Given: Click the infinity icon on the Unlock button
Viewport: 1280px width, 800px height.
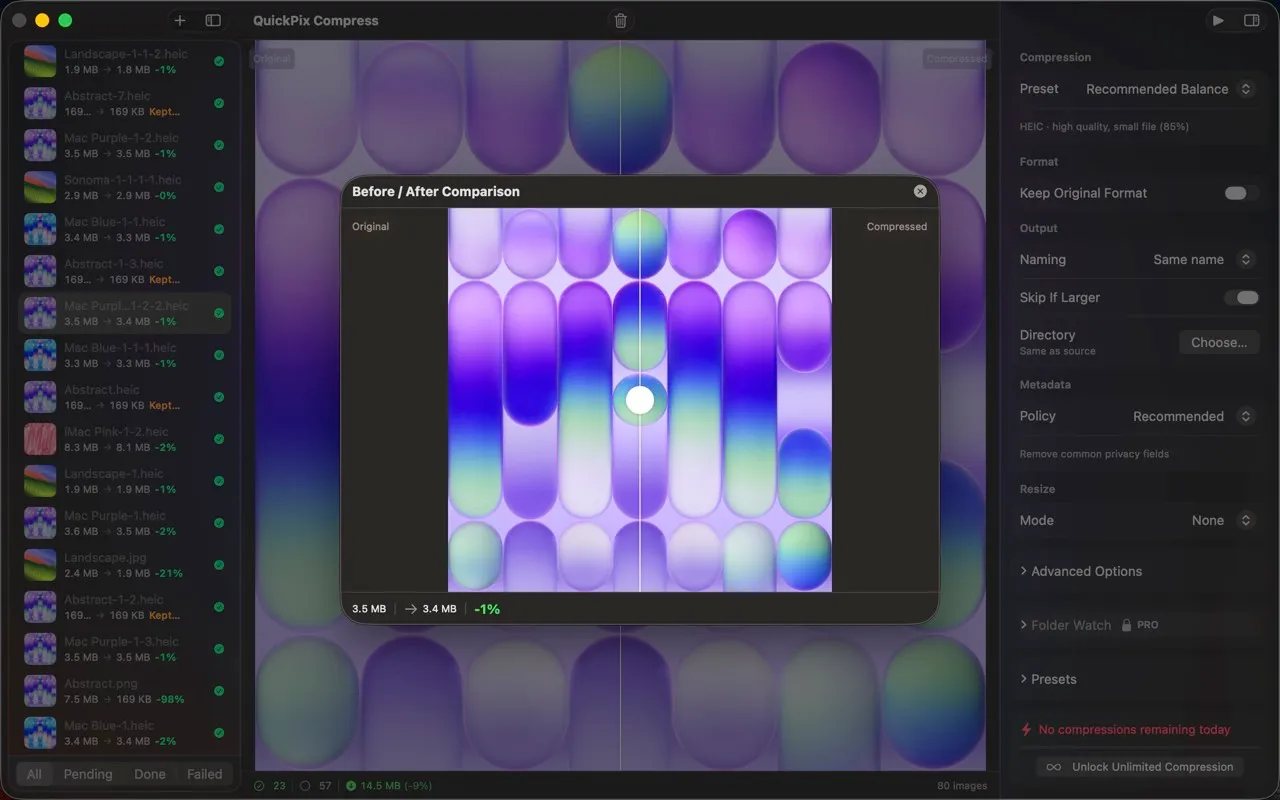Looking at the screenshot, I should click(x=1053, y=767).
